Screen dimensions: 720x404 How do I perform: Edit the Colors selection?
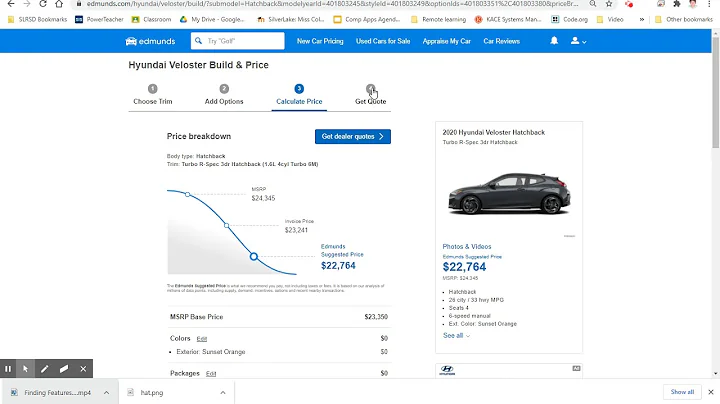[201, 339]
